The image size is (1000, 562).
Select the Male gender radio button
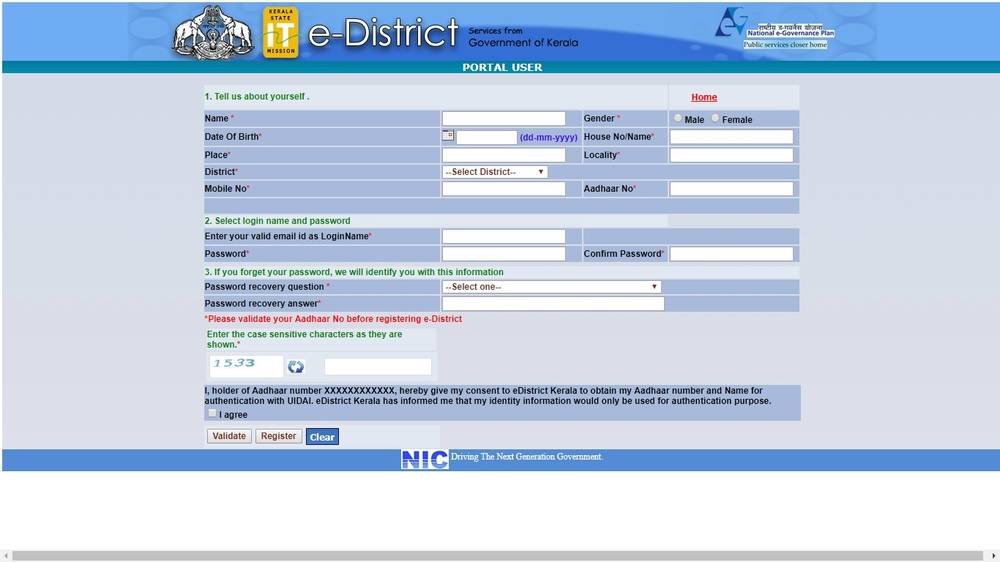tap(678, 118)
